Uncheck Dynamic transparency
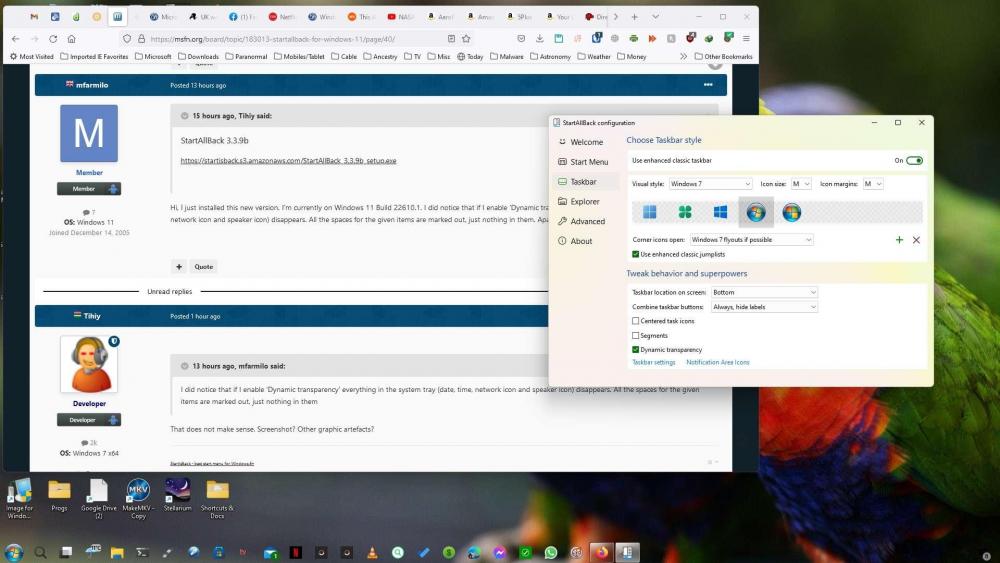Viewport: 1000px width, 563px height. [x=636, y=350]
